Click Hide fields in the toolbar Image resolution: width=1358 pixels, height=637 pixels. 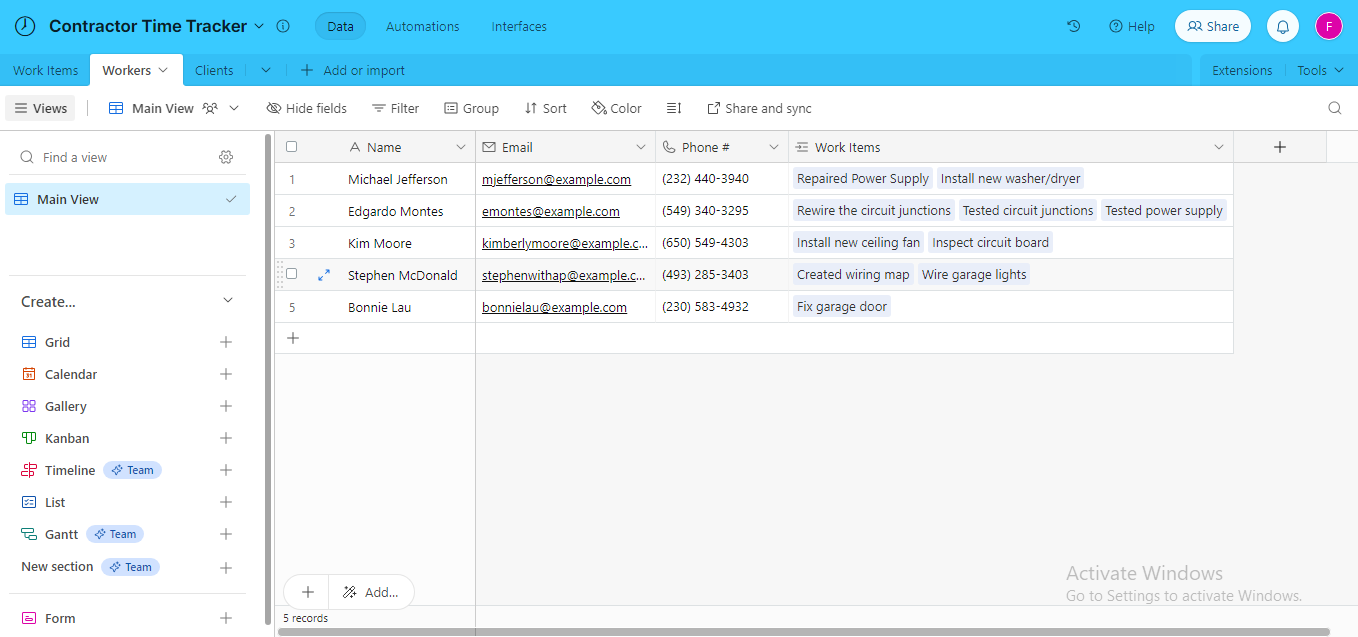click(306, 107)
